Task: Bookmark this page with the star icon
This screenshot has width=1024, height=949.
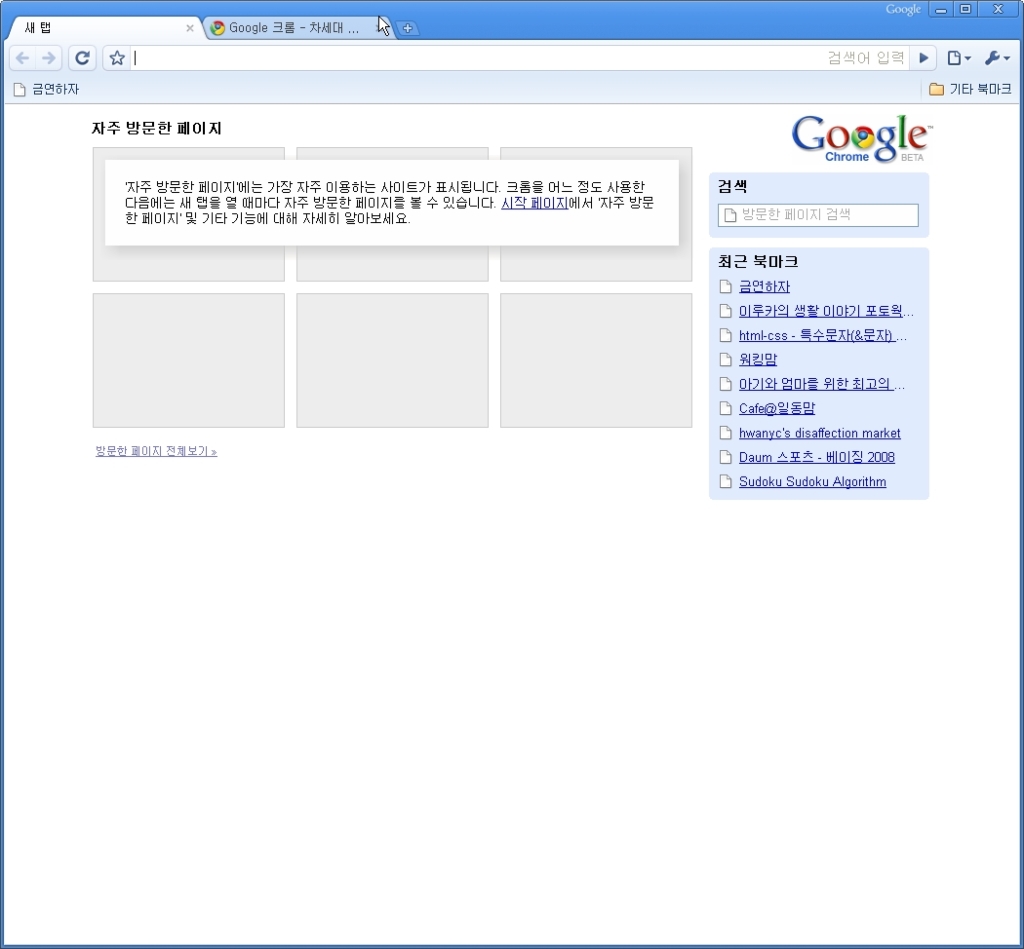Action: (117, 58)
